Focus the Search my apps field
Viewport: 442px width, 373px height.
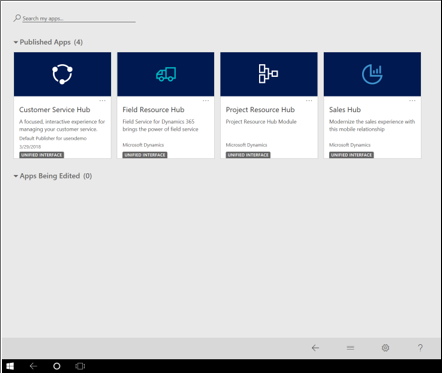(79, 19)
